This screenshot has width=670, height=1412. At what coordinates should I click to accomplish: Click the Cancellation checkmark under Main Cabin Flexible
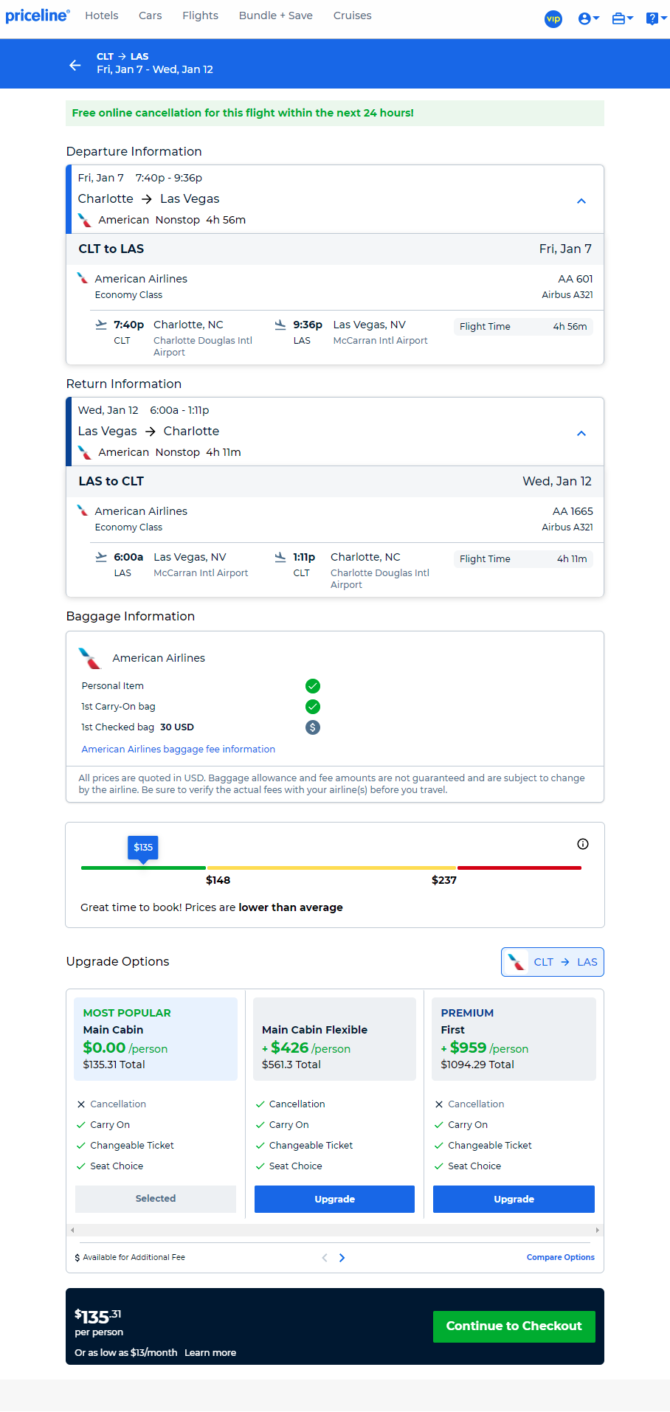click(260, 1104)
